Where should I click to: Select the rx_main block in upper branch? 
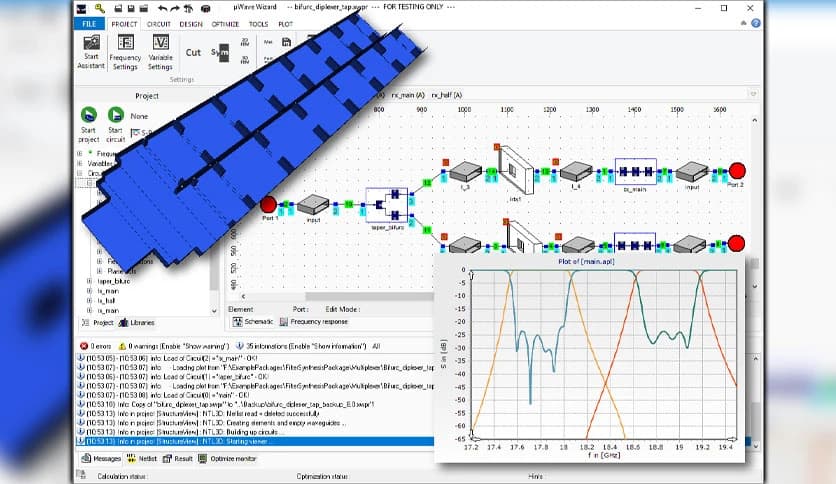pyautogui.click(x=636, y=172)
